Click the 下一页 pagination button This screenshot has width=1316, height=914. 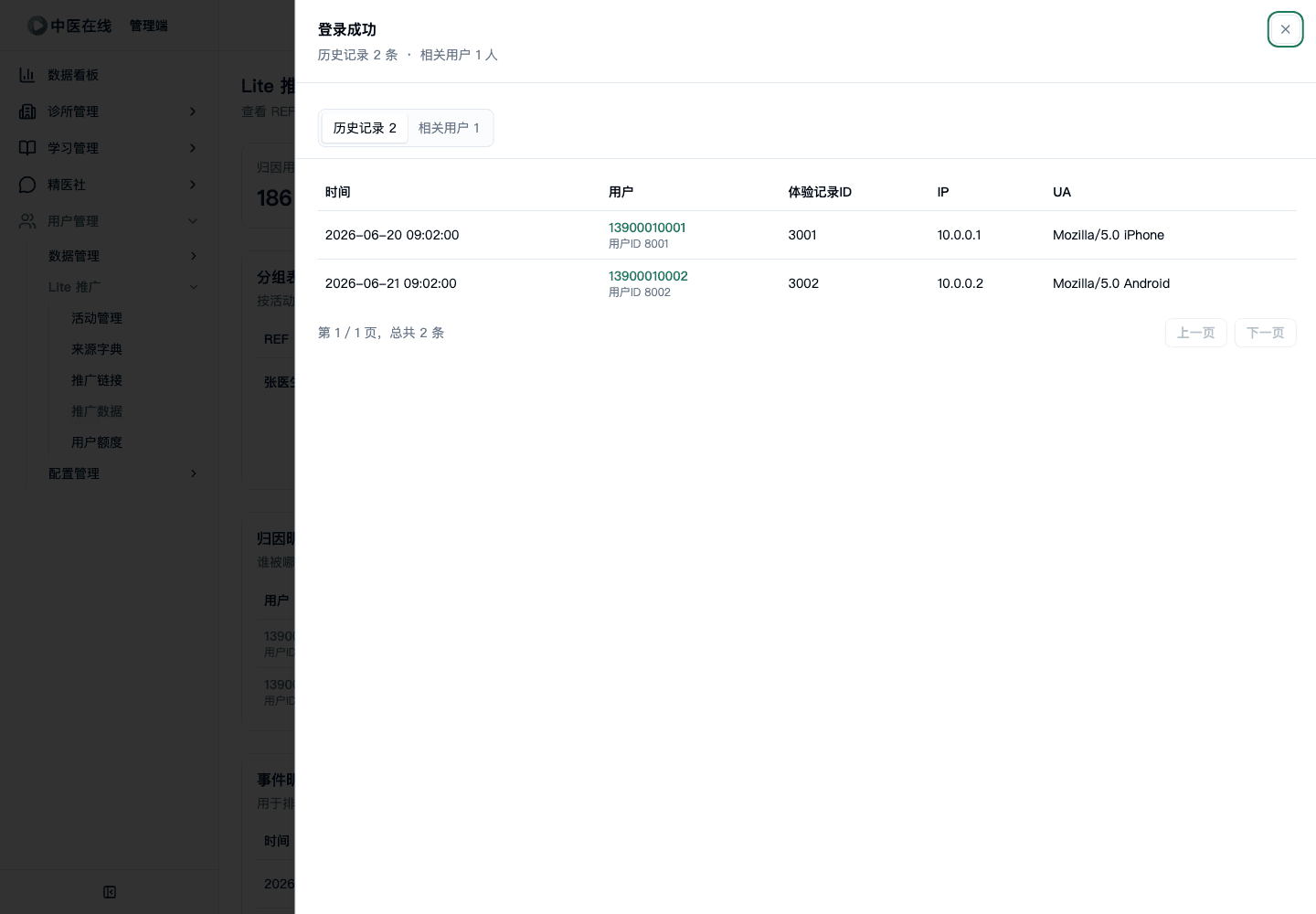coord(1265,333)
